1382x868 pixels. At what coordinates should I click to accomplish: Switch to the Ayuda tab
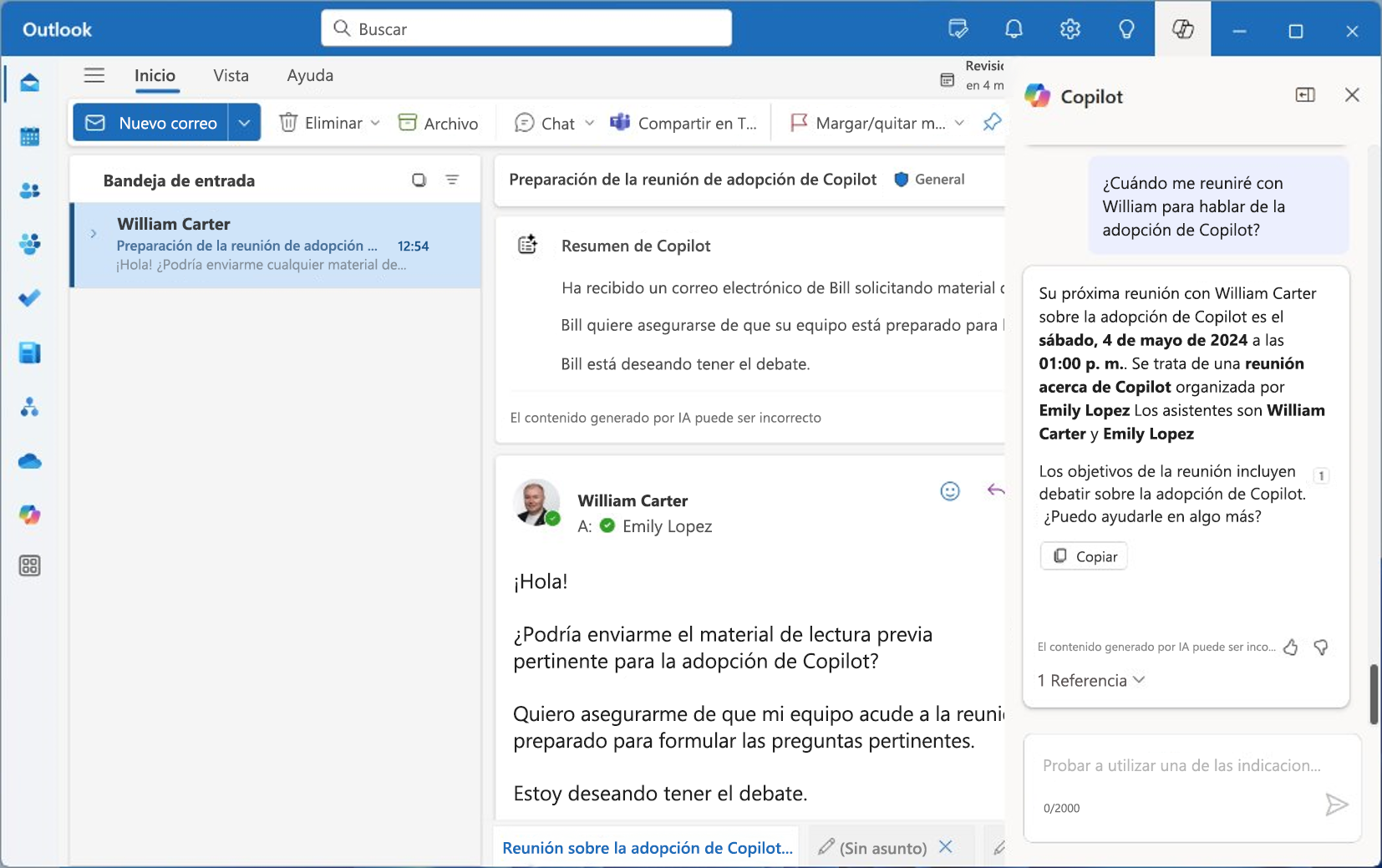pos(310,75)
